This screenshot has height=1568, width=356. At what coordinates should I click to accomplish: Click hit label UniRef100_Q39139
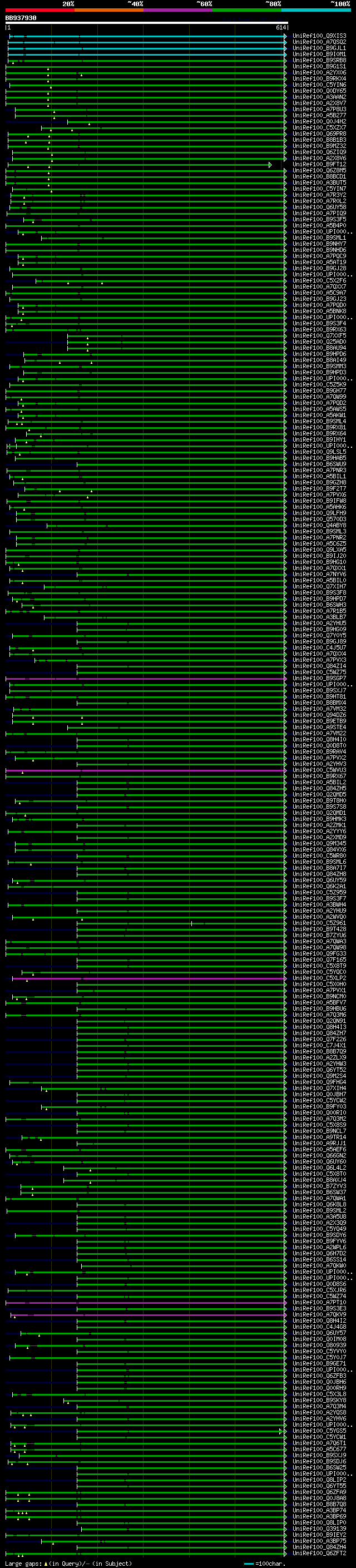[x=319, y=1529]
